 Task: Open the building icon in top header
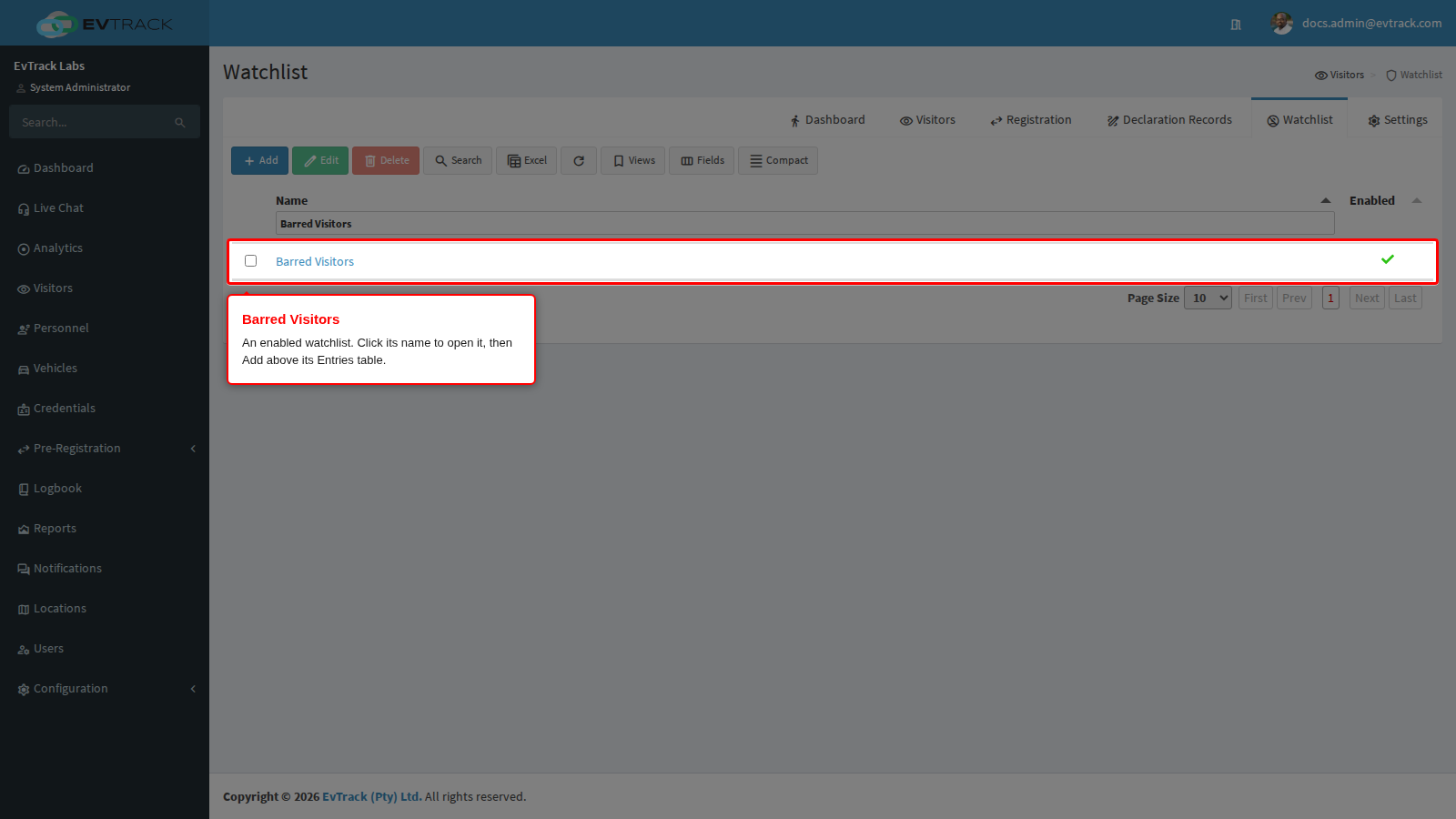pos(1236,25)
